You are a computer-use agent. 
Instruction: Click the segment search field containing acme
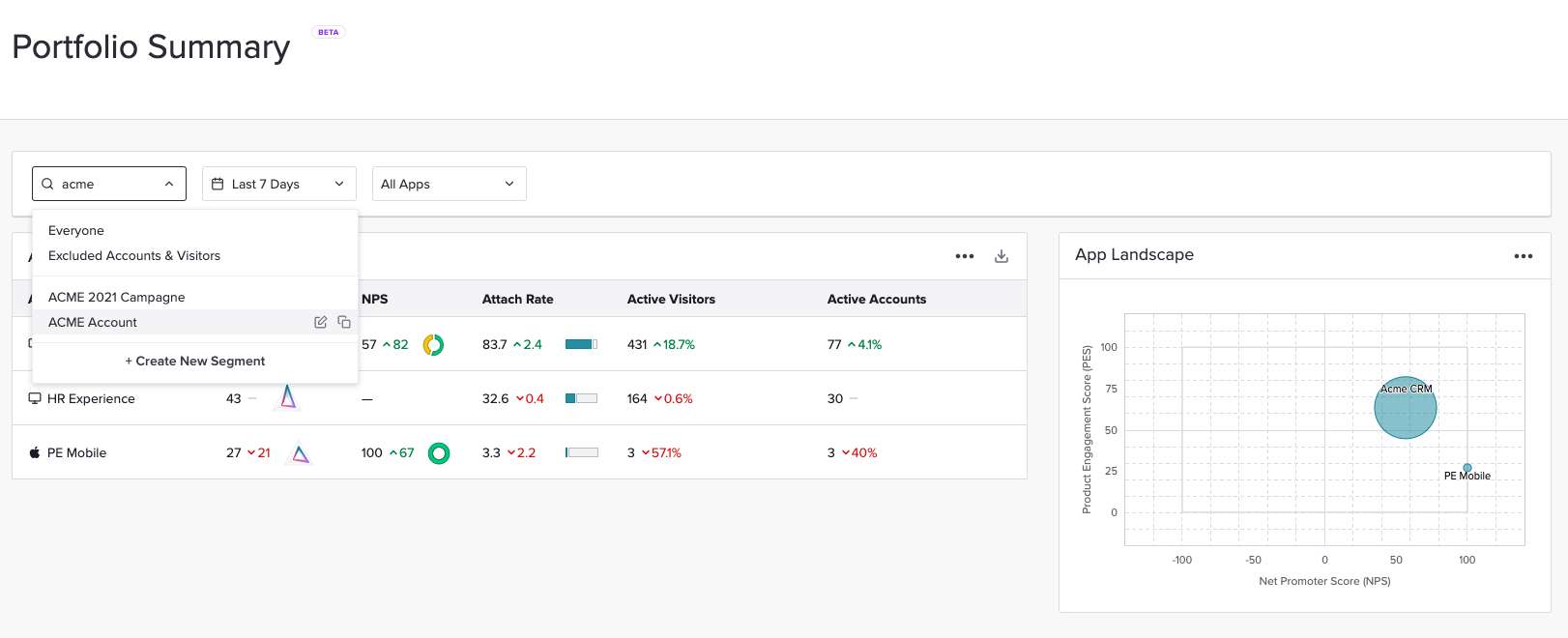click(x=109, y=184)
